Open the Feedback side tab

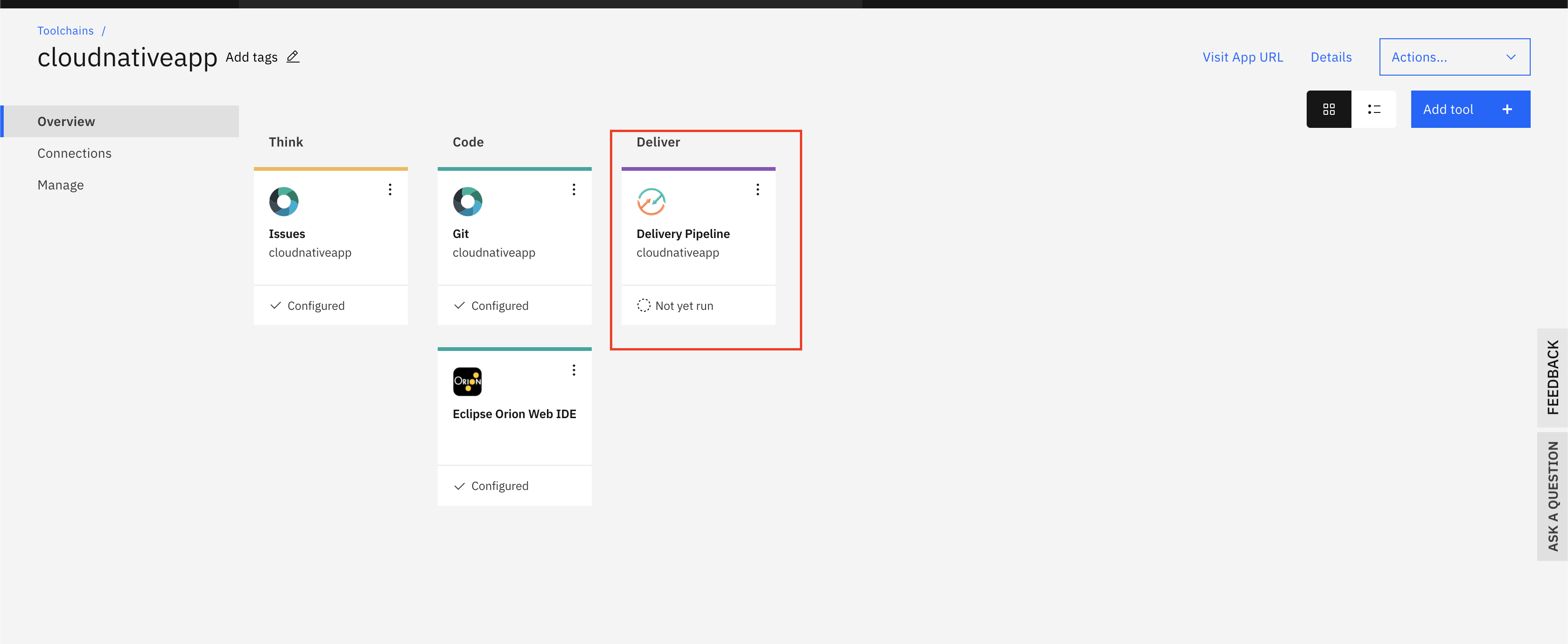coord(1552,378)
